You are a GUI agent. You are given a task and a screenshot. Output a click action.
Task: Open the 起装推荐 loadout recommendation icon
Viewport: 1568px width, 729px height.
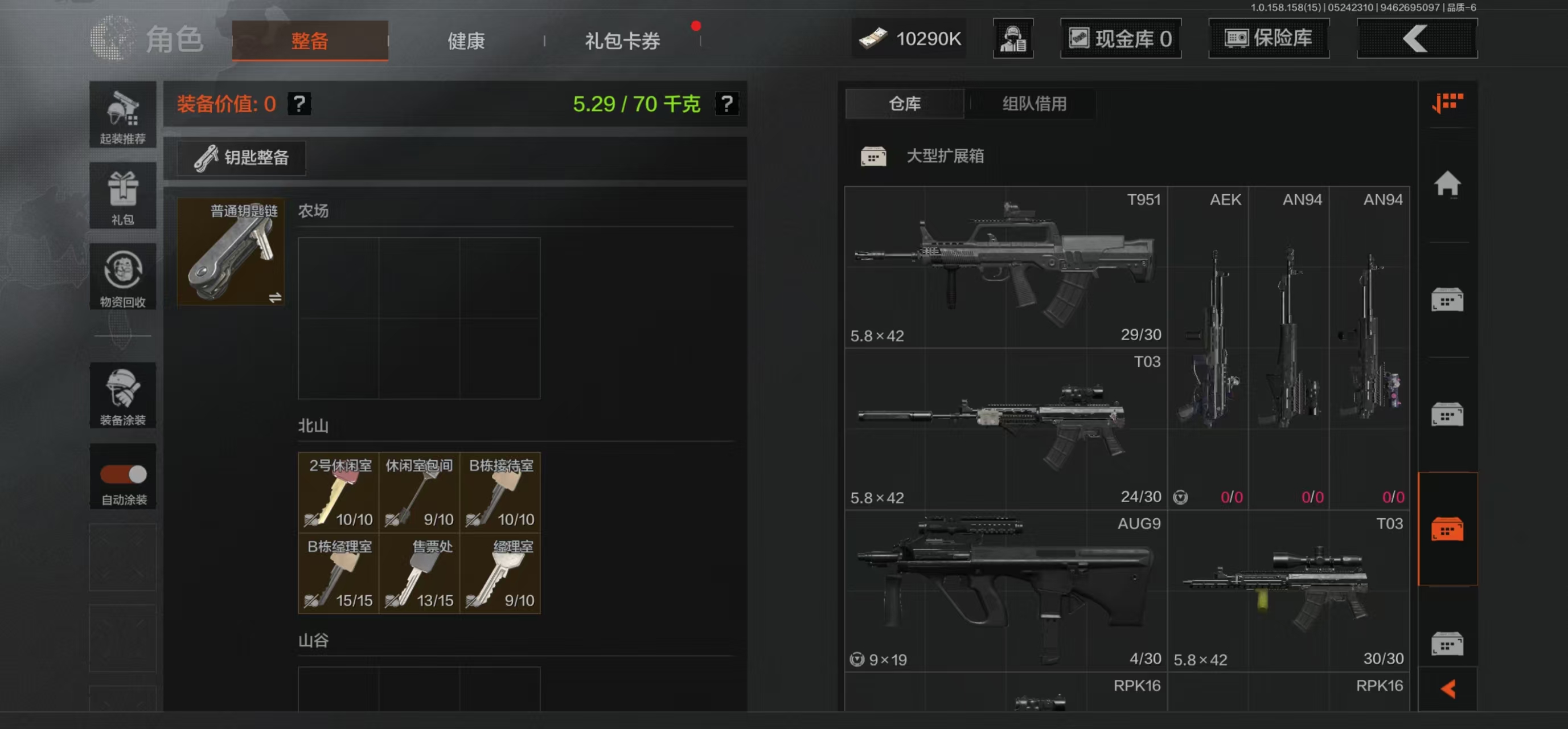[123, 114]
